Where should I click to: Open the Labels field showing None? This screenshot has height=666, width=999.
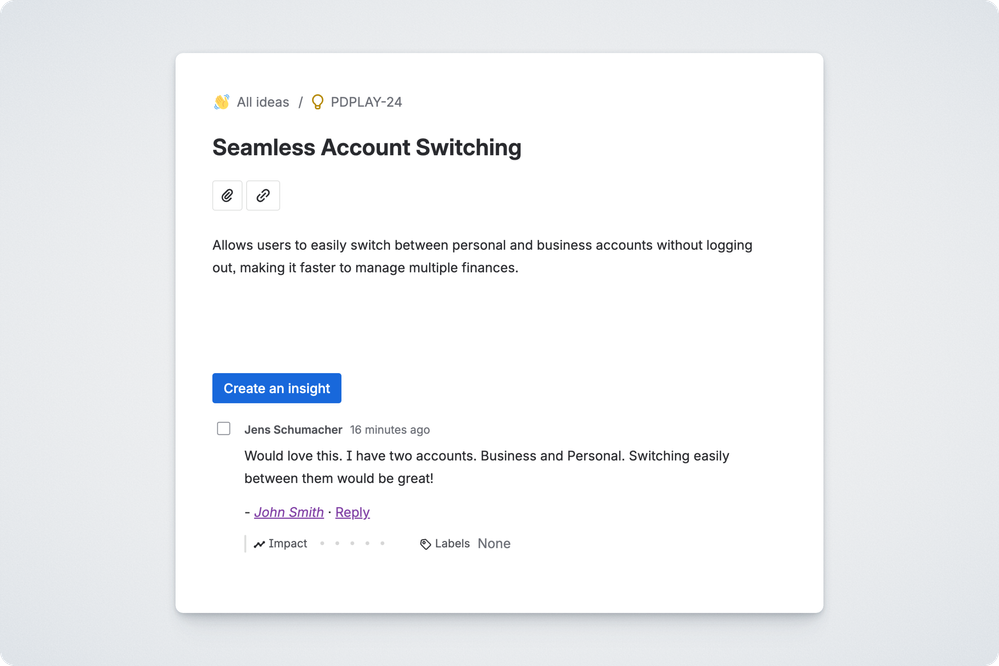point(494,544)
